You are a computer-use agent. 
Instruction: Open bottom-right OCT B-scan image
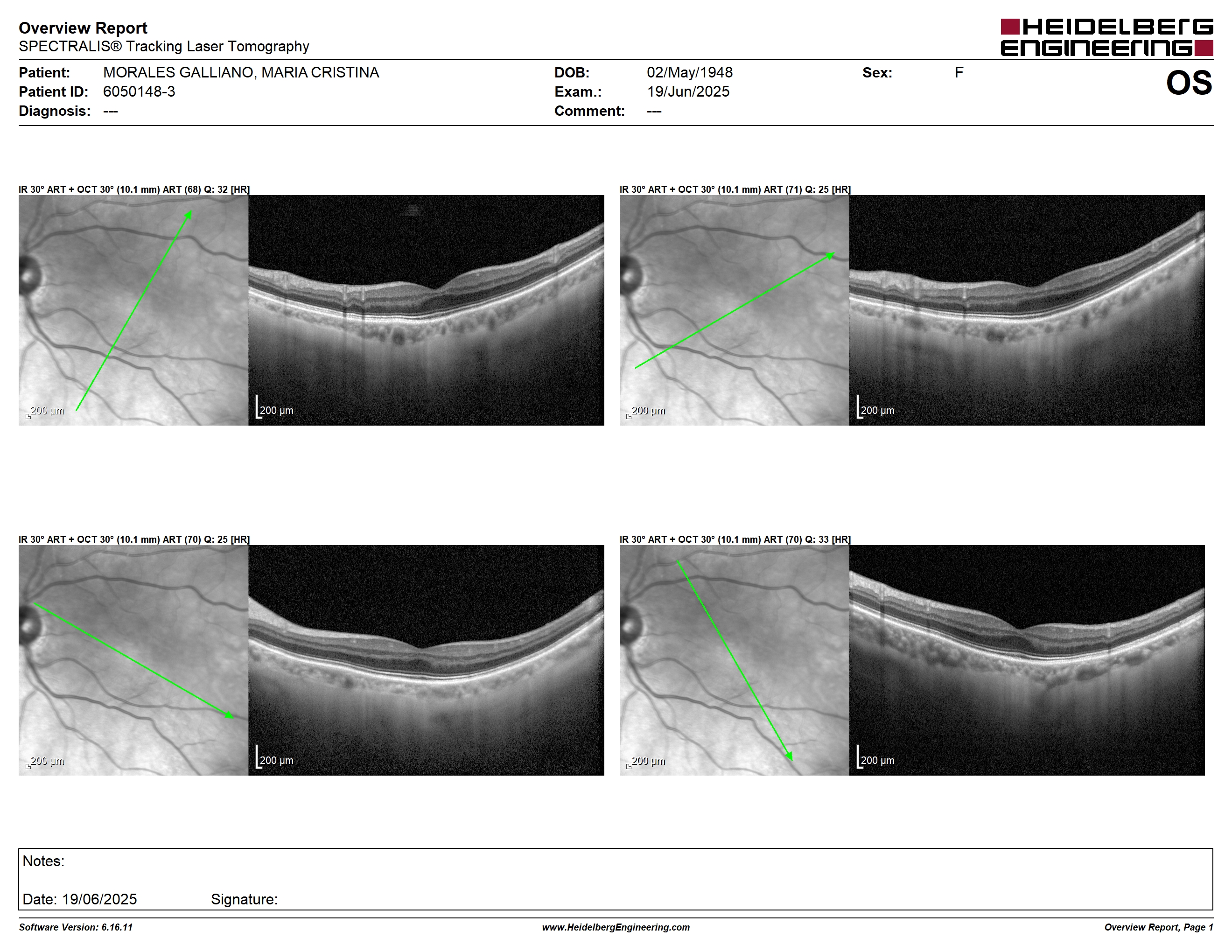1027,660
